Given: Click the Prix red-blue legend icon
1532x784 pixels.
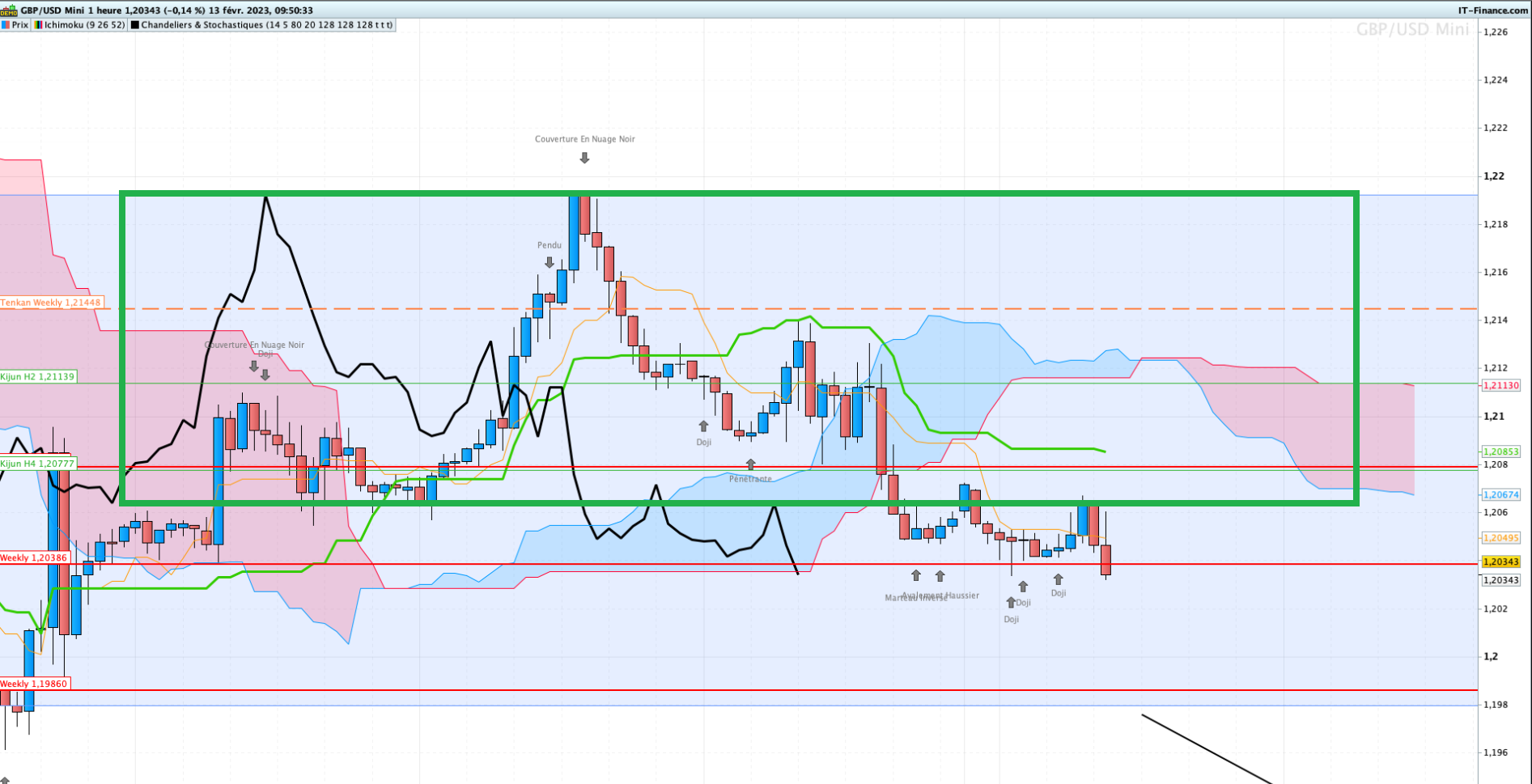Looking at the screenshot, I should point(5,25).
